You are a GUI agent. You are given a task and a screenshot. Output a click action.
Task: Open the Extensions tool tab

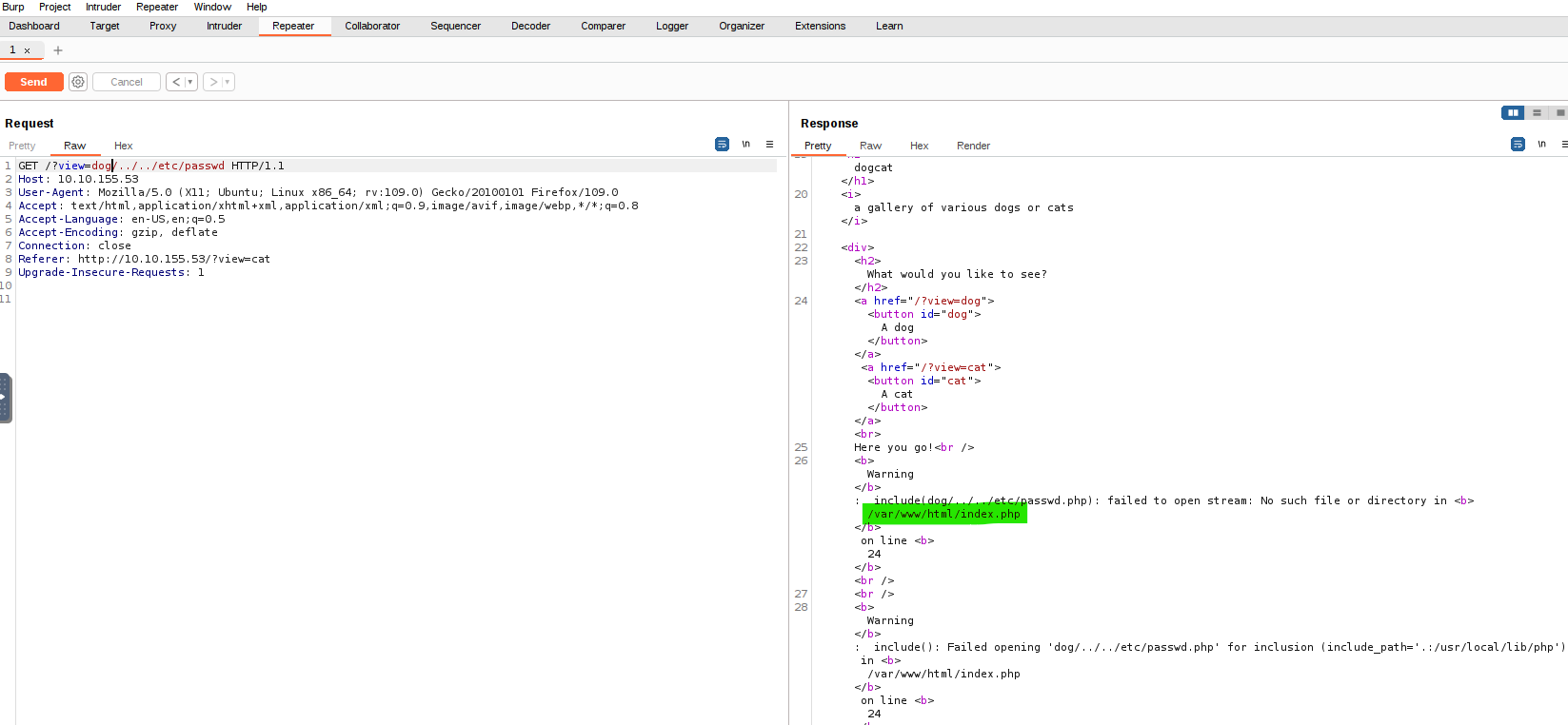click(x=820, y=26)
